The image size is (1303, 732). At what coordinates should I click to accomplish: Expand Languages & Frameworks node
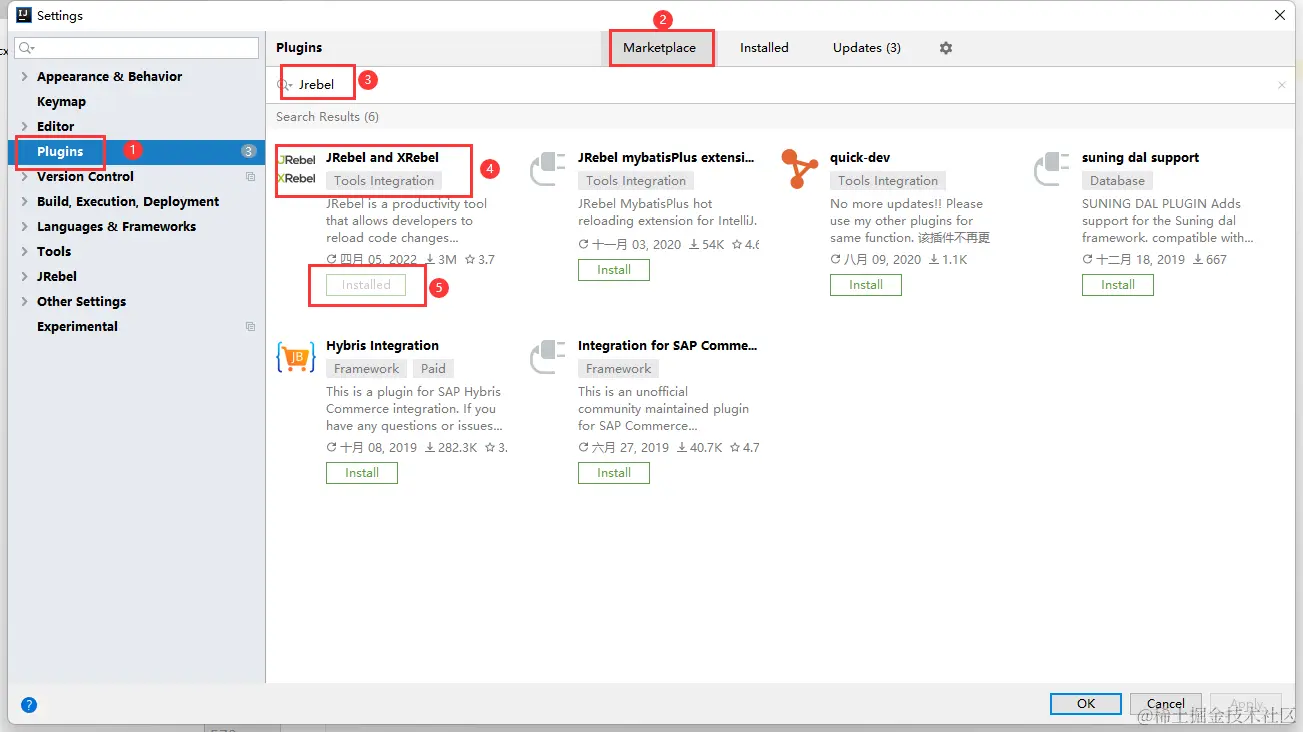point(24,227)
